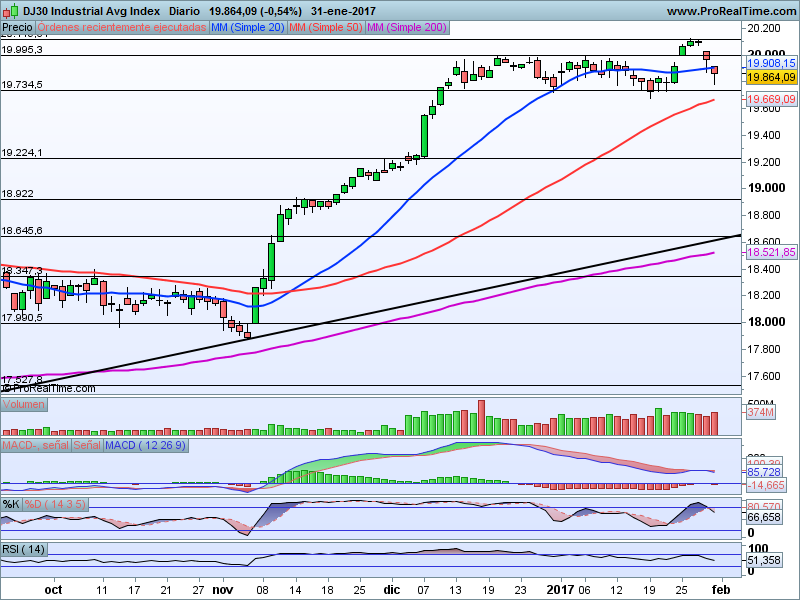Click the 66,658 stochastic value tag

click(x=764, y=517)
